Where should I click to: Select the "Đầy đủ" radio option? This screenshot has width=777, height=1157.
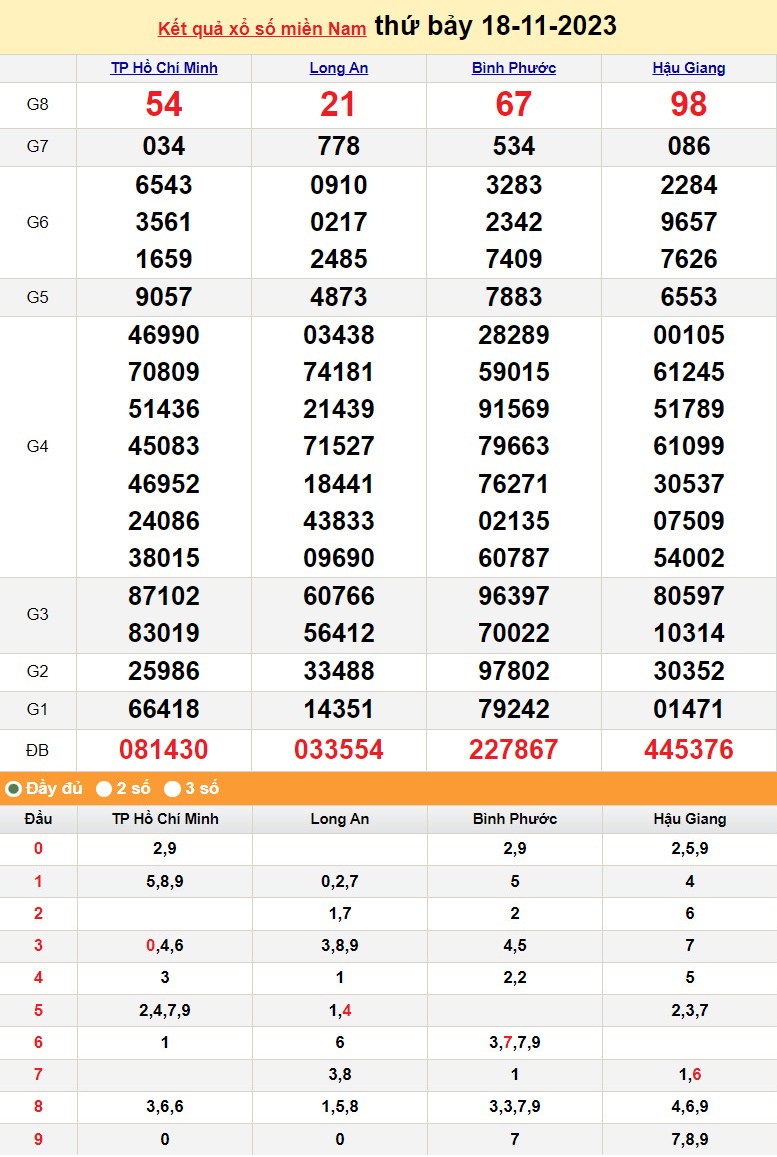[14, 789]
